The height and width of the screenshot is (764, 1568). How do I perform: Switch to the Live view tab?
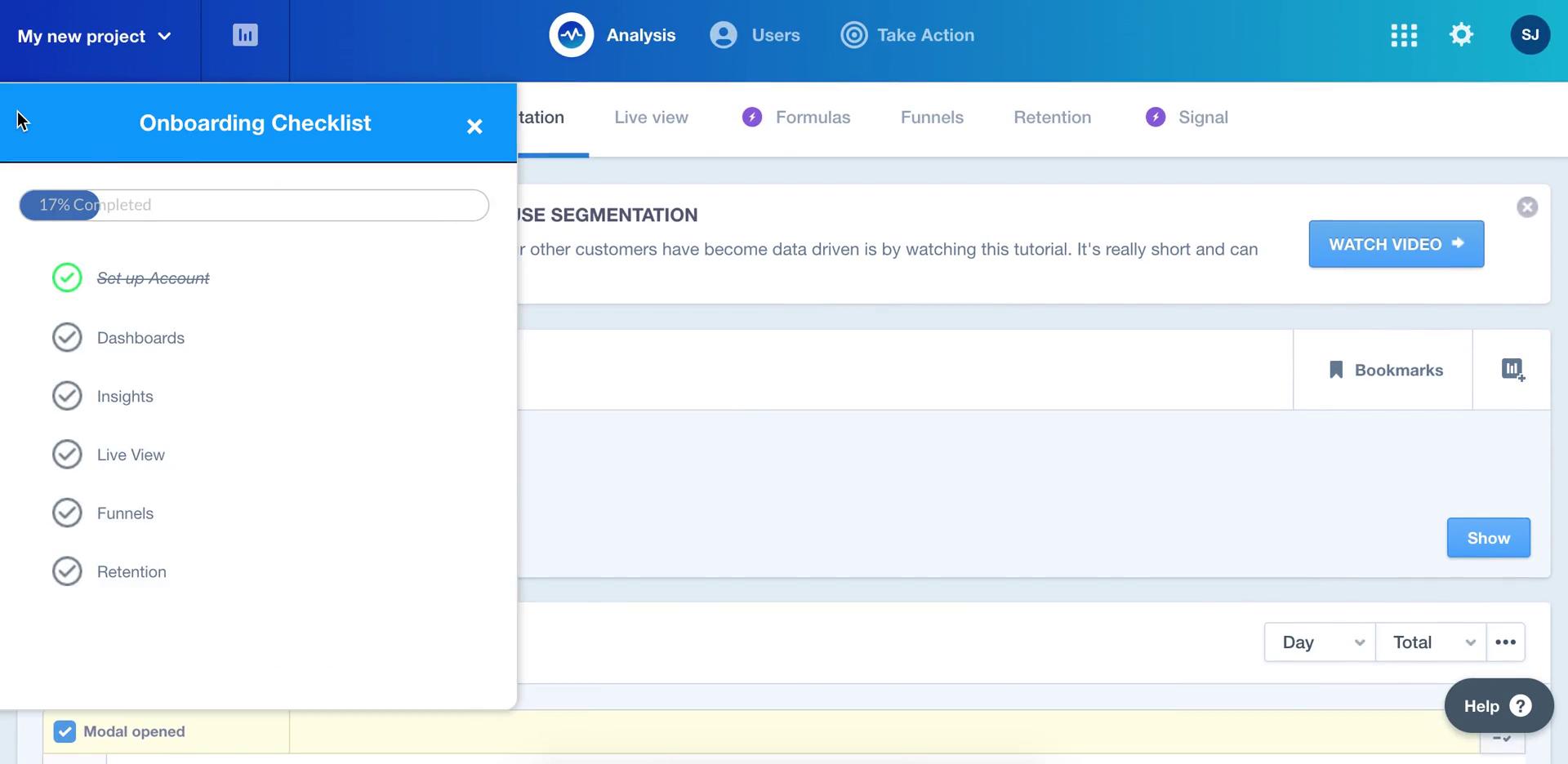coord(651,118)
